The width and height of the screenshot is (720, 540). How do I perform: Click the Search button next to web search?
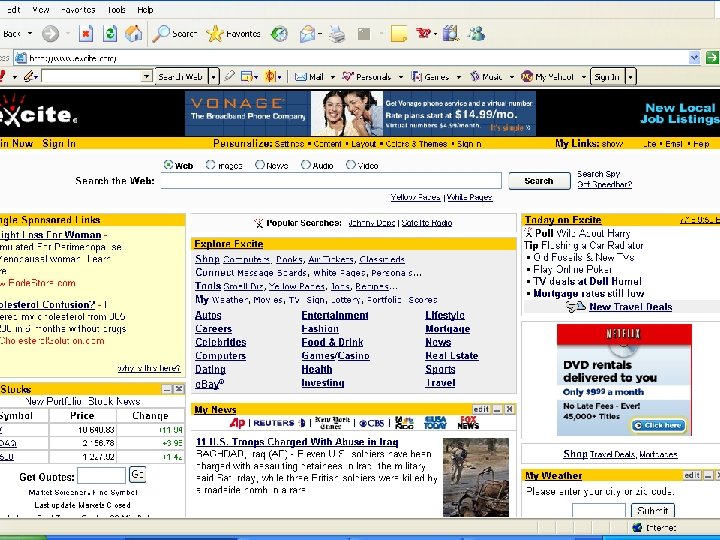[540, 180]
